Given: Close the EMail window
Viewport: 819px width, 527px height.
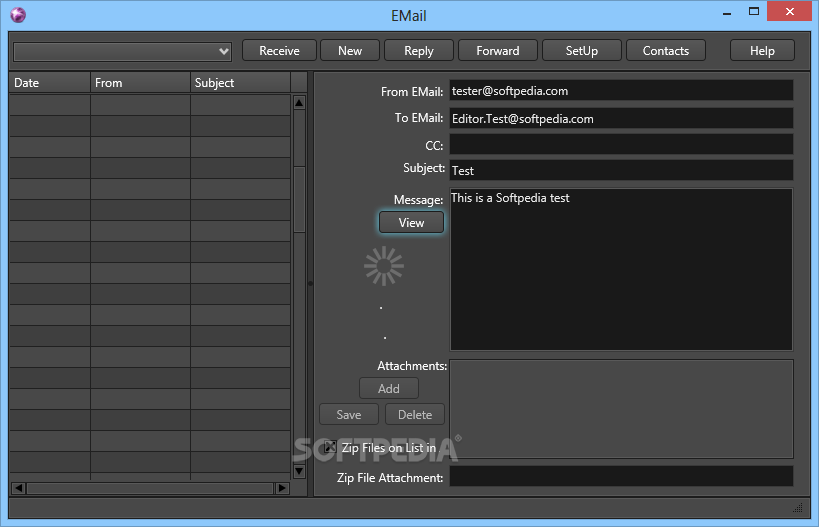Looking at the screenshot, I should point(789,11).
